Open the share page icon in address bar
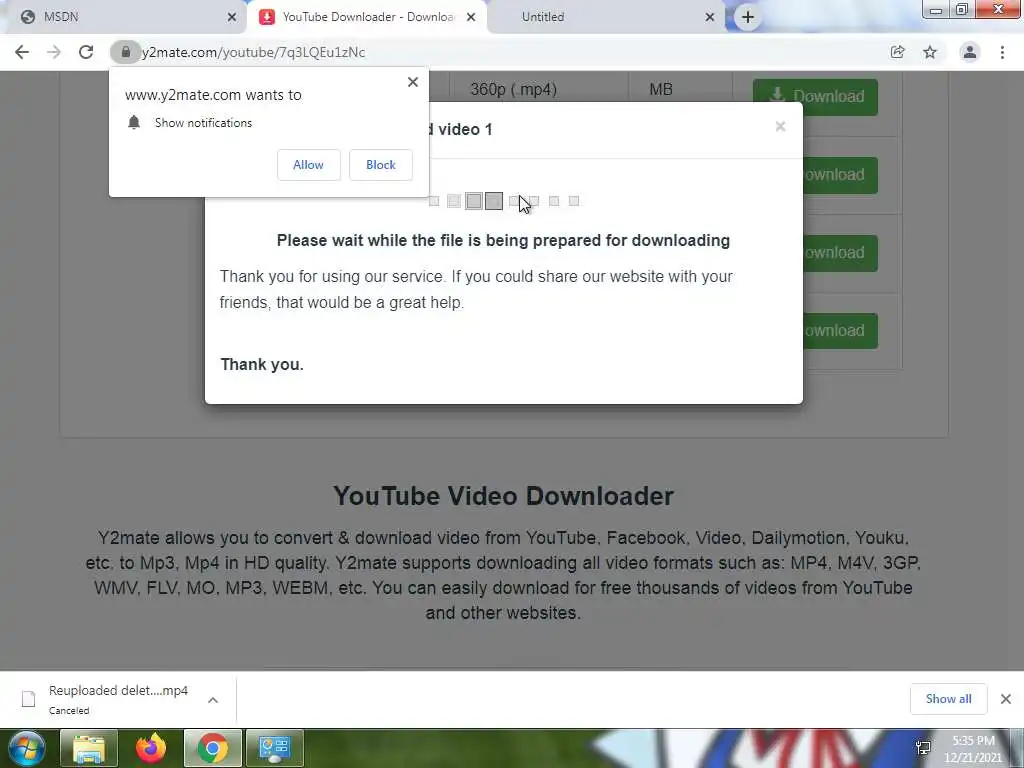1024x768 pixels. 898,52
